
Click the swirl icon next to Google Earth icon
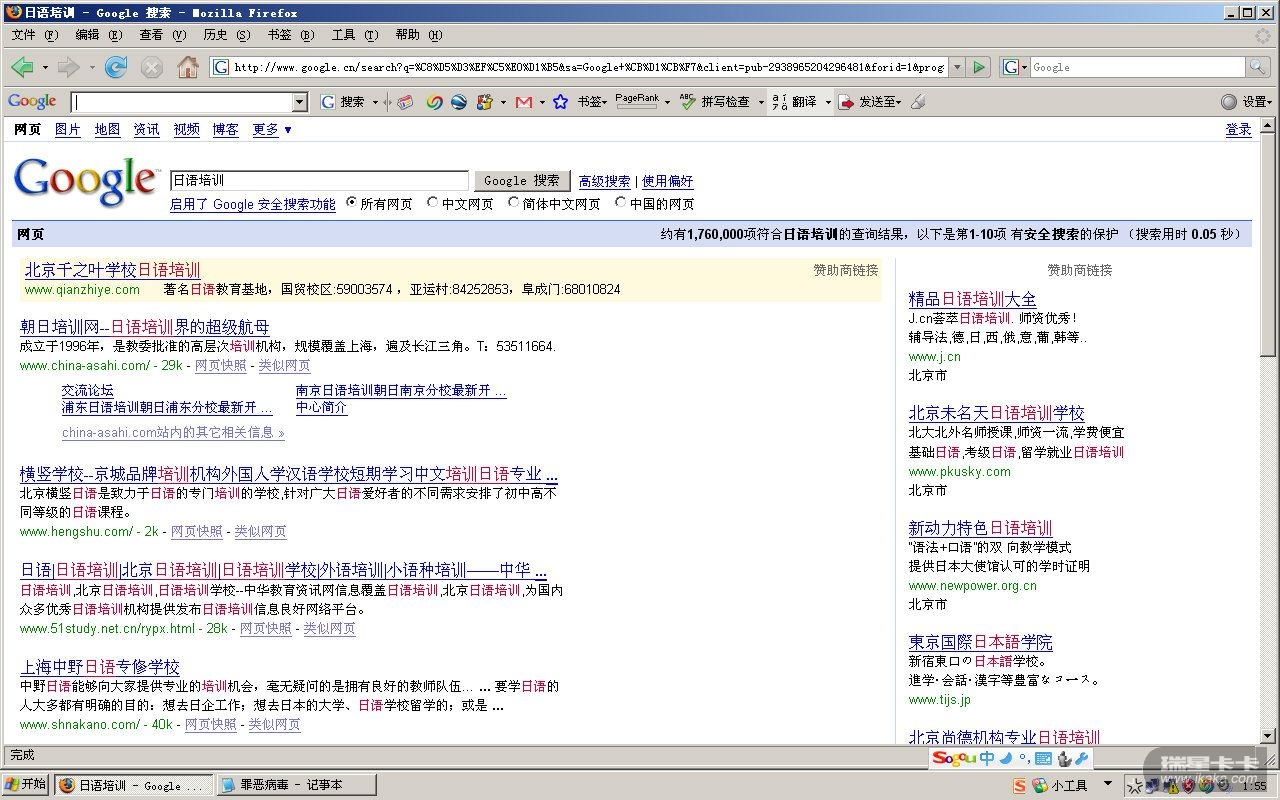(434, 102)
